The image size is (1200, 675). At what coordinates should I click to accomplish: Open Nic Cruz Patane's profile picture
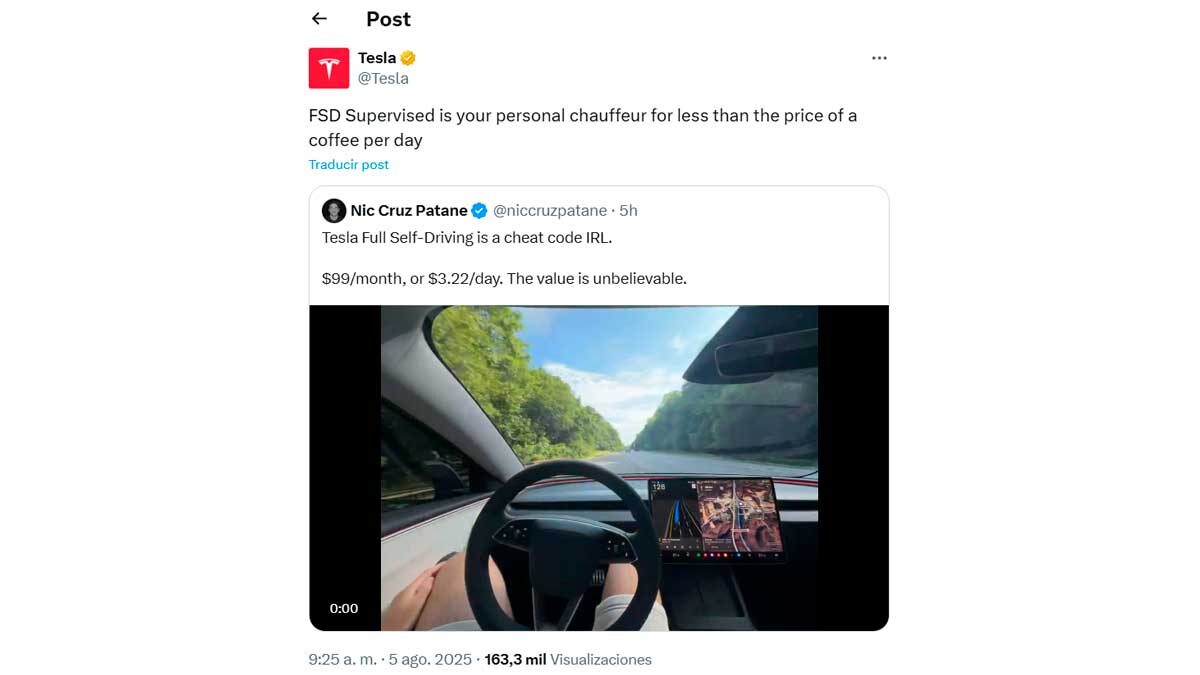point(334,210)
